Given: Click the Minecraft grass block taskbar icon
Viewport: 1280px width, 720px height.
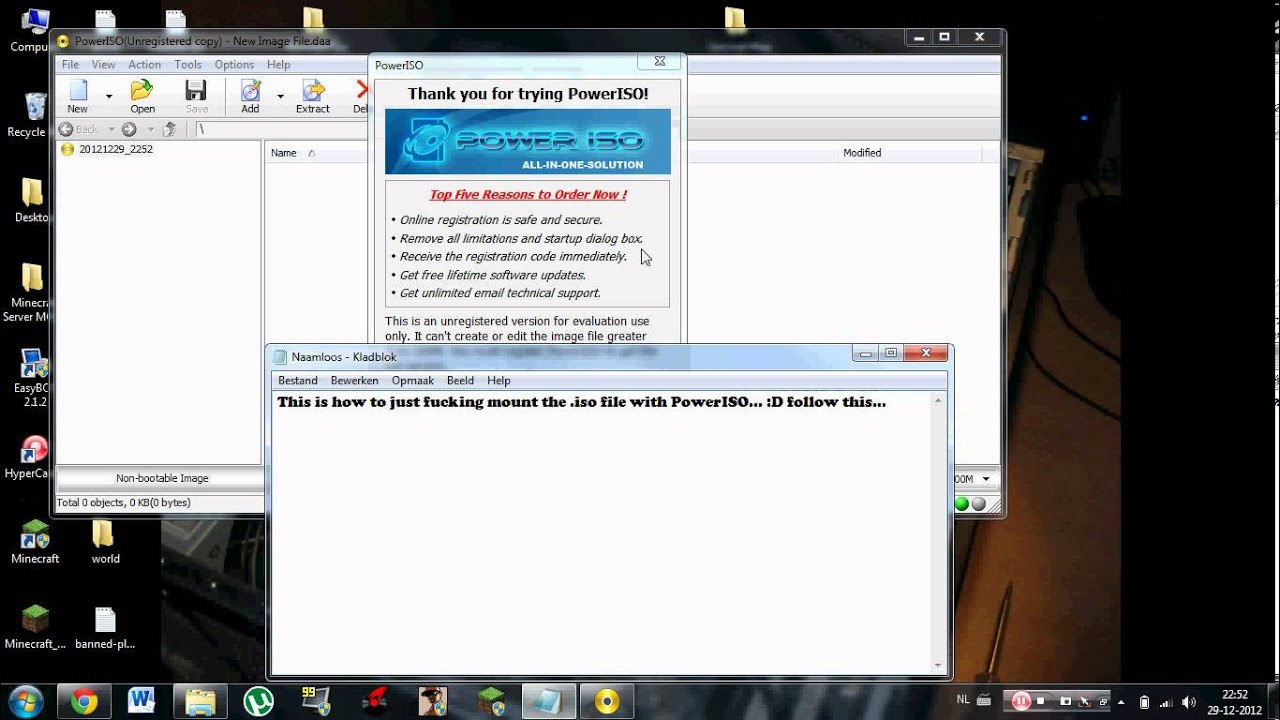Looking at the screenshot, I should point(491,702).
